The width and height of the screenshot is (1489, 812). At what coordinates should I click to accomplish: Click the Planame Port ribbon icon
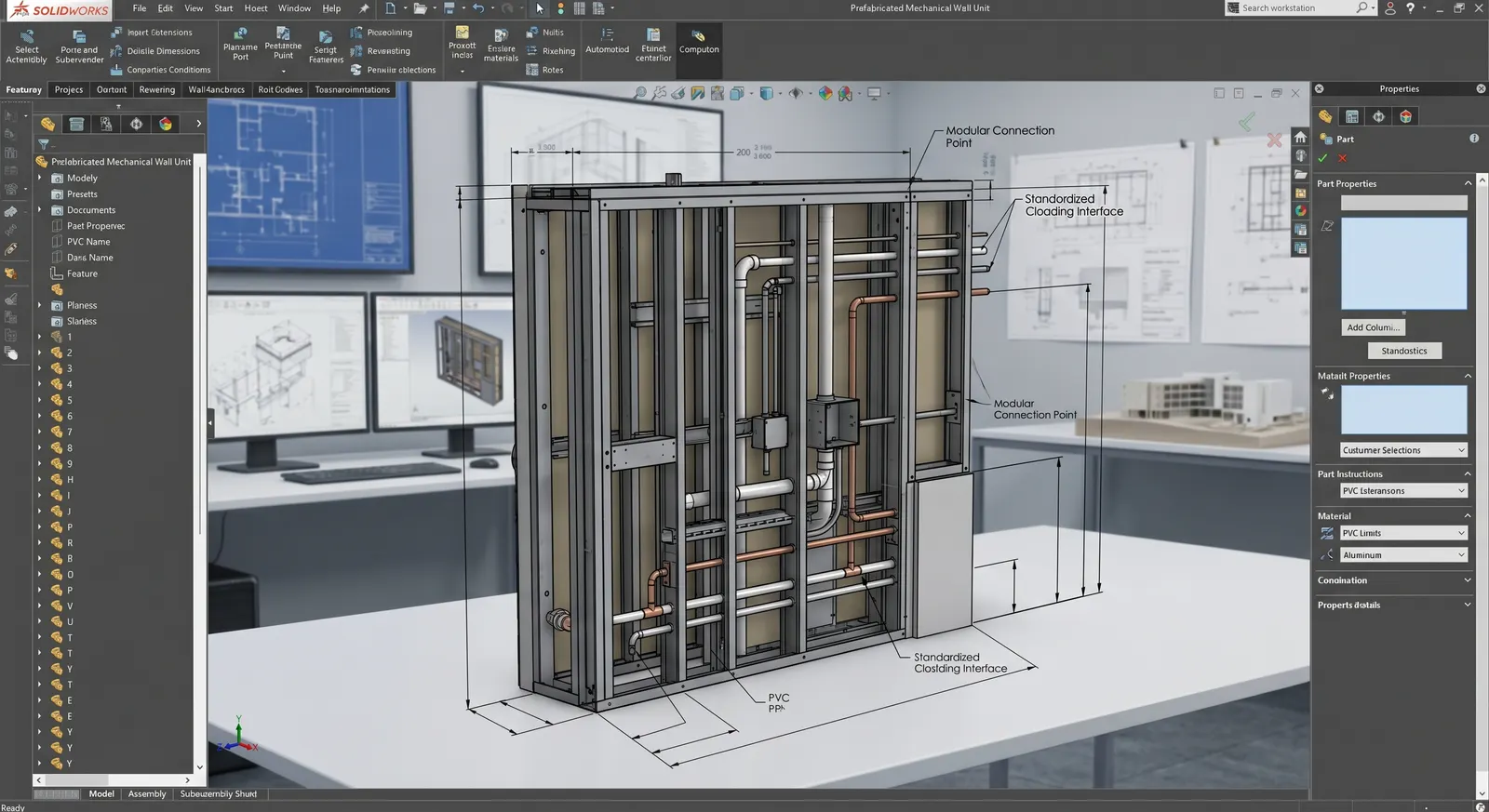[x=240, y=33]
